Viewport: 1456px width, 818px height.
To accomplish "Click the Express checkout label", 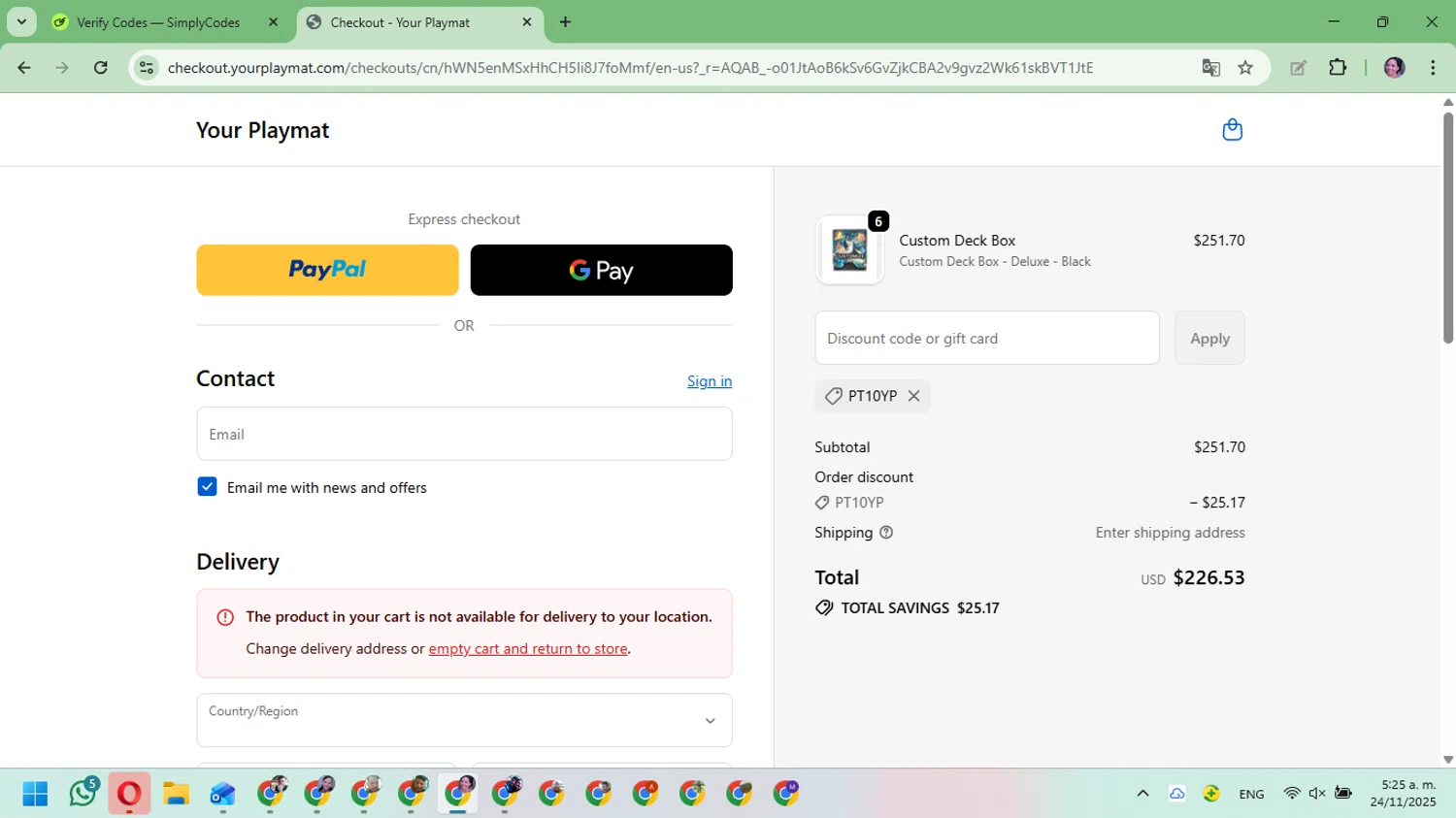I will coord(464,219).
